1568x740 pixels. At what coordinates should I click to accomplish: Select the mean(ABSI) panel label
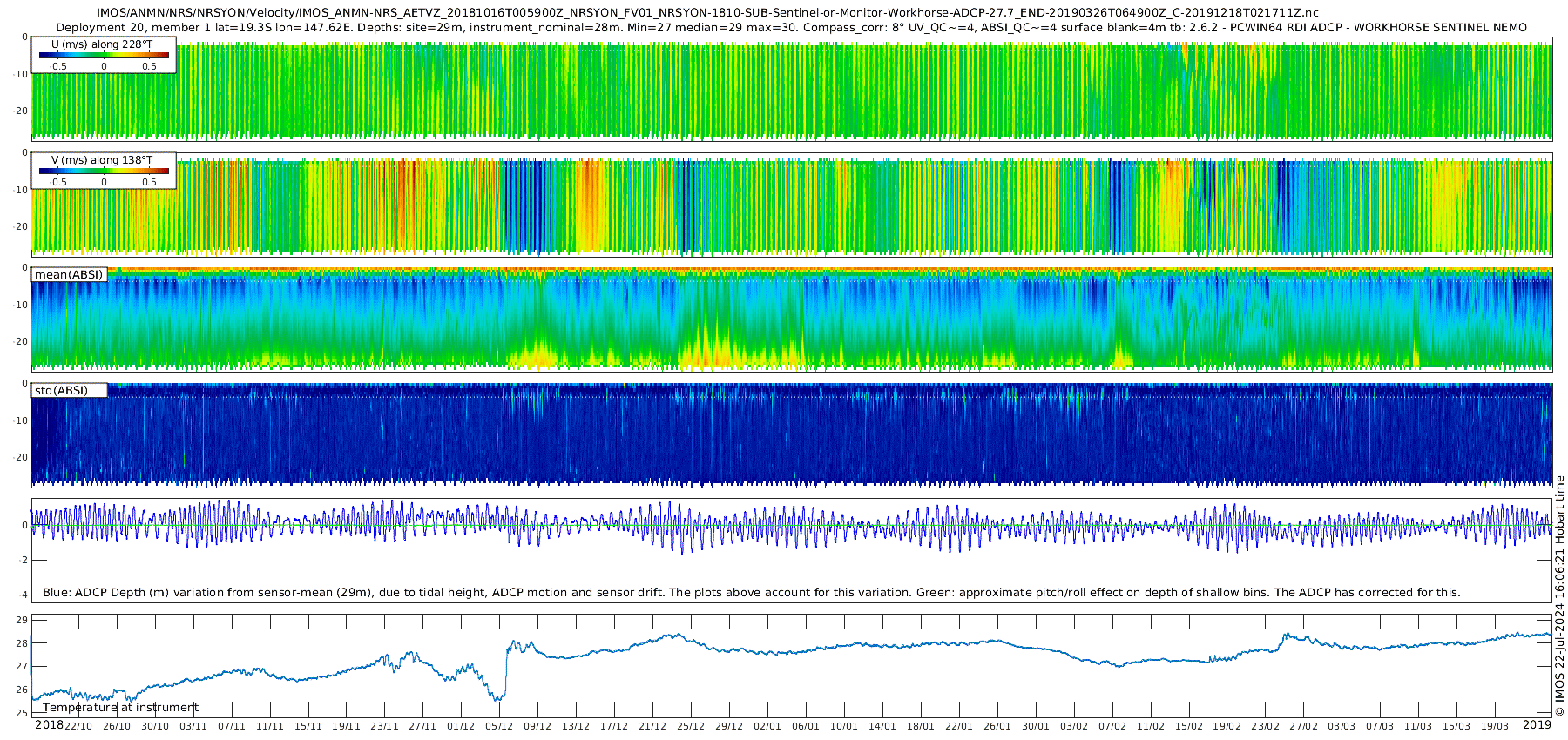[69, 275]
